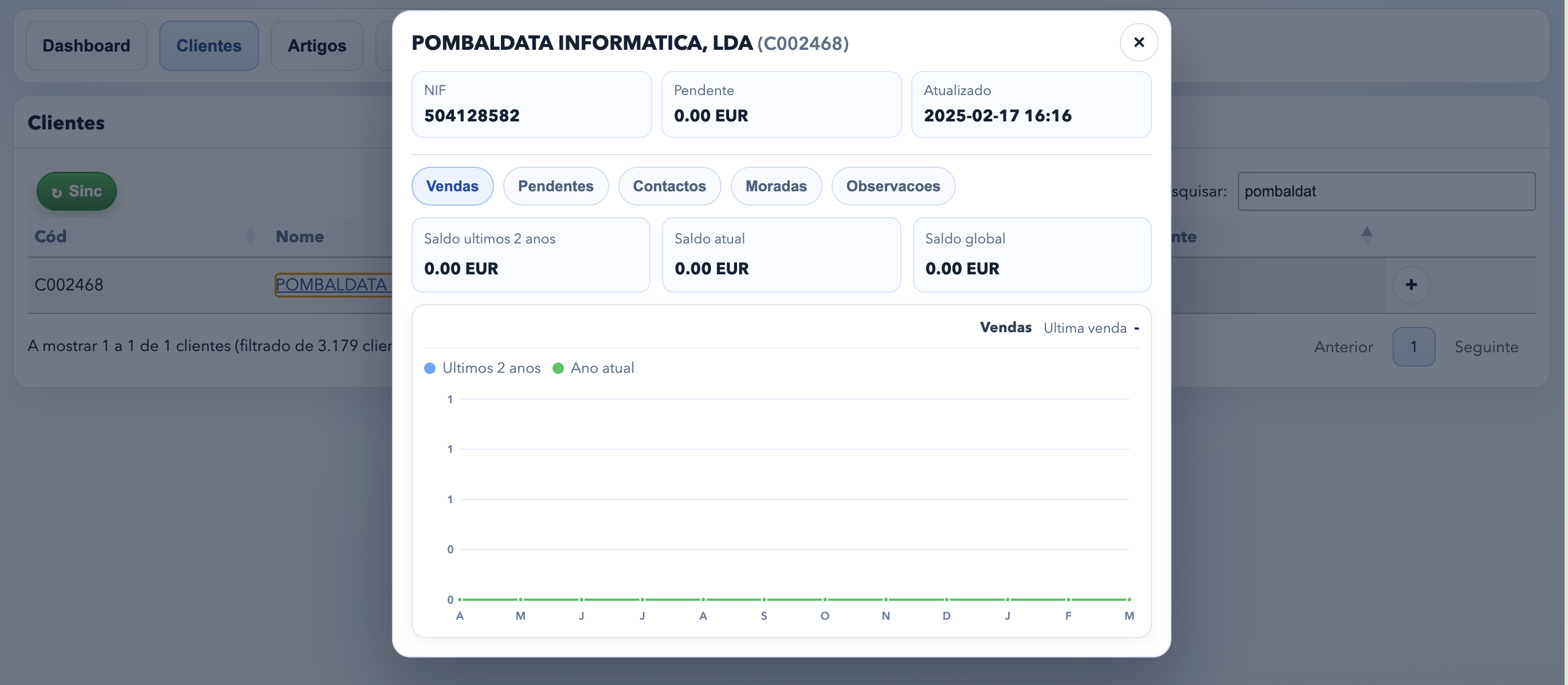Click the pombaldat search input field
The image size is (1568, 685).
(x=1386, y=191)
